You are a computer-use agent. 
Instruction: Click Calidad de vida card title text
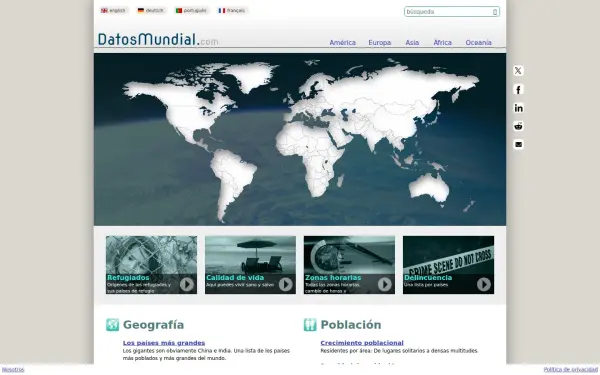coord(235,278)
